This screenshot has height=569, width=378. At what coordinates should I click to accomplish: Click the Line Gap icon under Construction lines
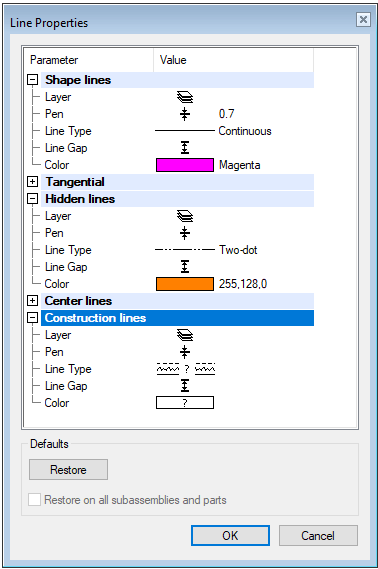[x=185, y=386]
